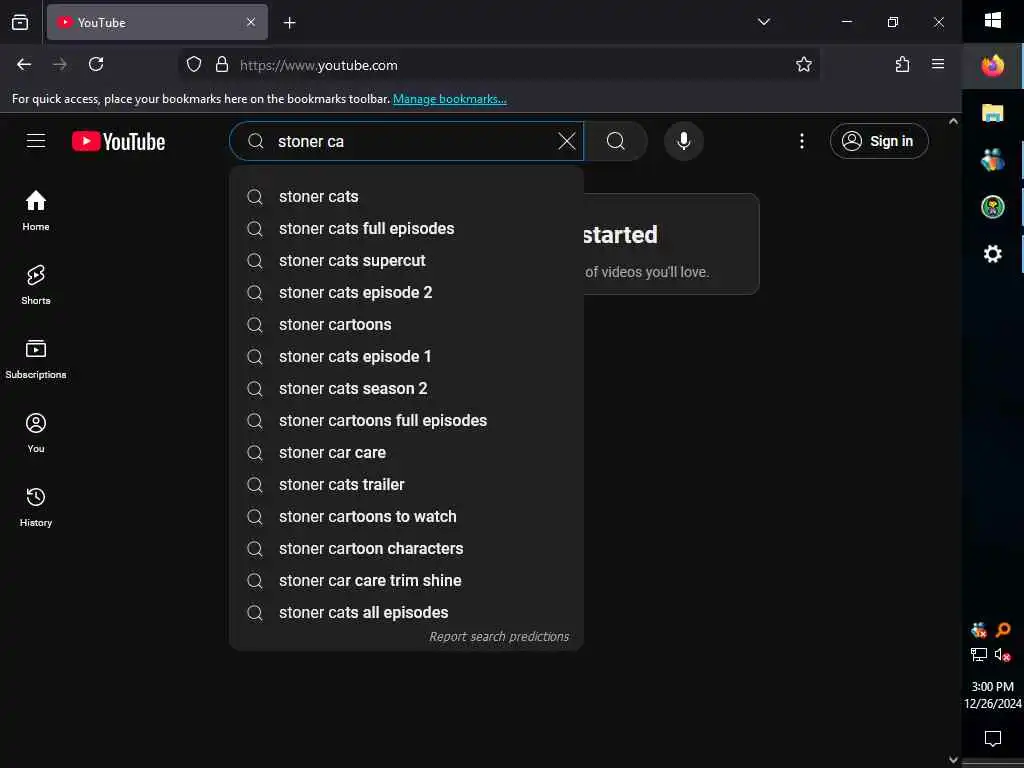Choose 'stoner cats trailer' suggestion
The height and width of the screenshot is (768, 1024).
(x=406, y=485)
